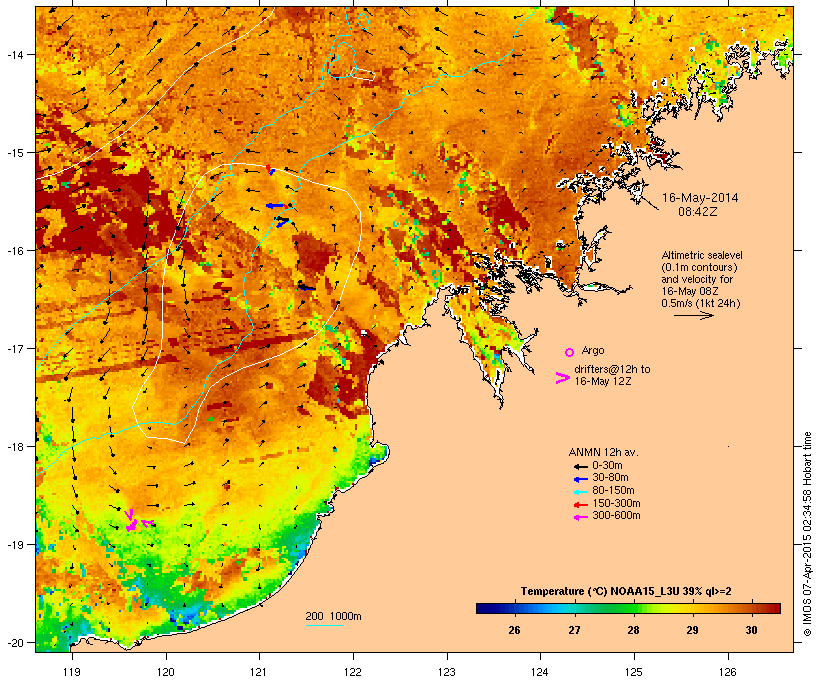Click the '300-600m' depth label
Screen dimensions: 820x680
point(616,516)
